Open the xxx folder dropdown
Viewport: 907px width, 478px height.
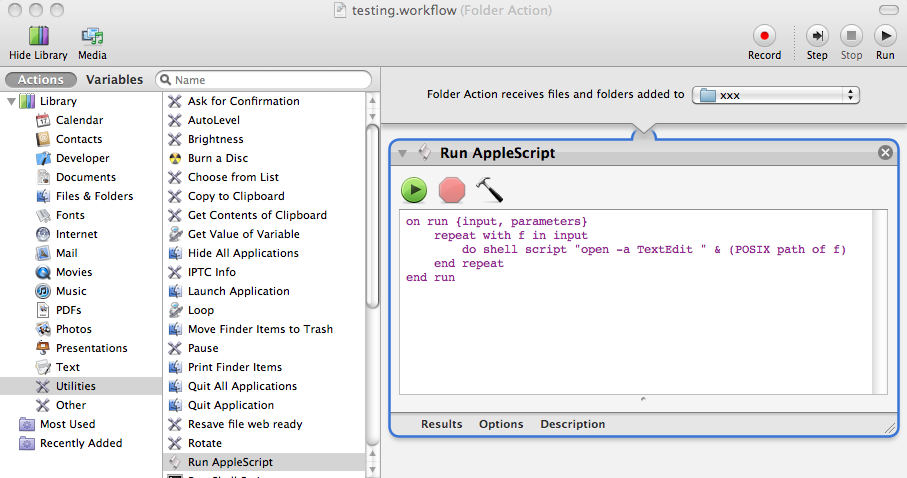pyautogui.click(x=777, y=95)
